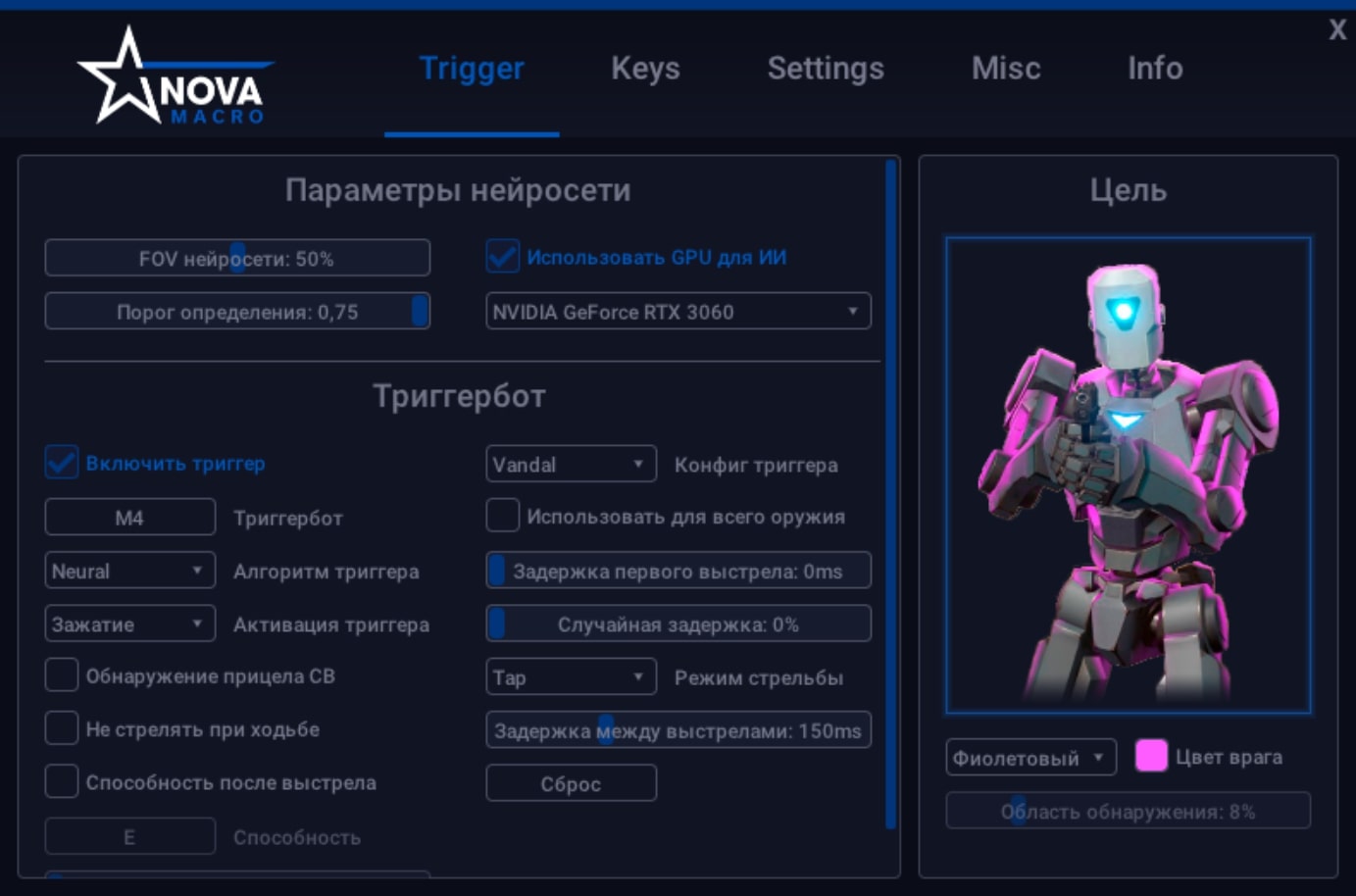The height and width of the screenshot is (896, 1356).
Task: Open the Tap fire mode dropdown
Action: (x=571, y=676)
